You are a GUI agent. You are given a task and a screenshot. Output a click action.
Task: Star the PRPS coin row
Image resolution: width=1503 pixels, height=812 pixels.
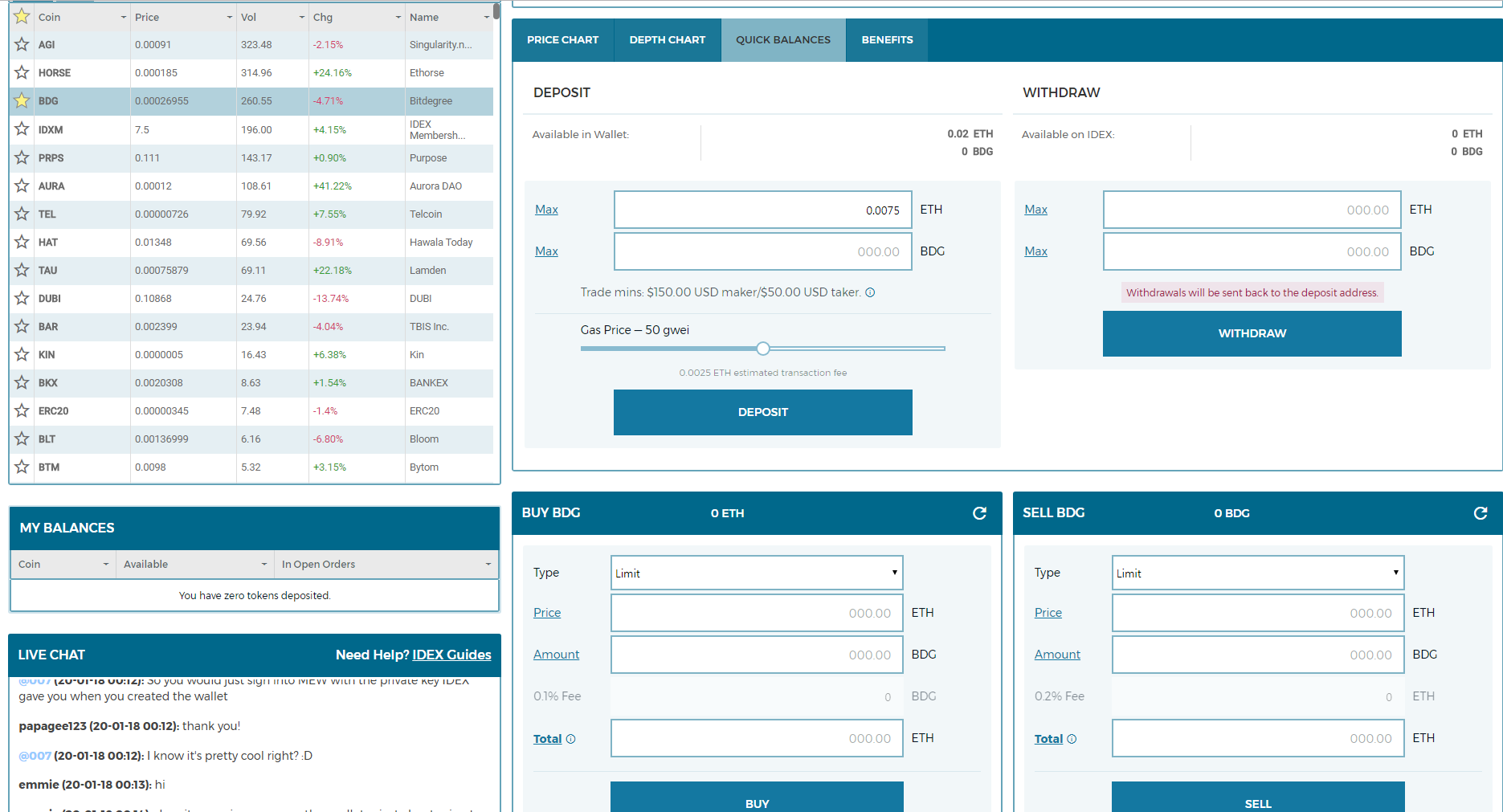coord(22,158)
